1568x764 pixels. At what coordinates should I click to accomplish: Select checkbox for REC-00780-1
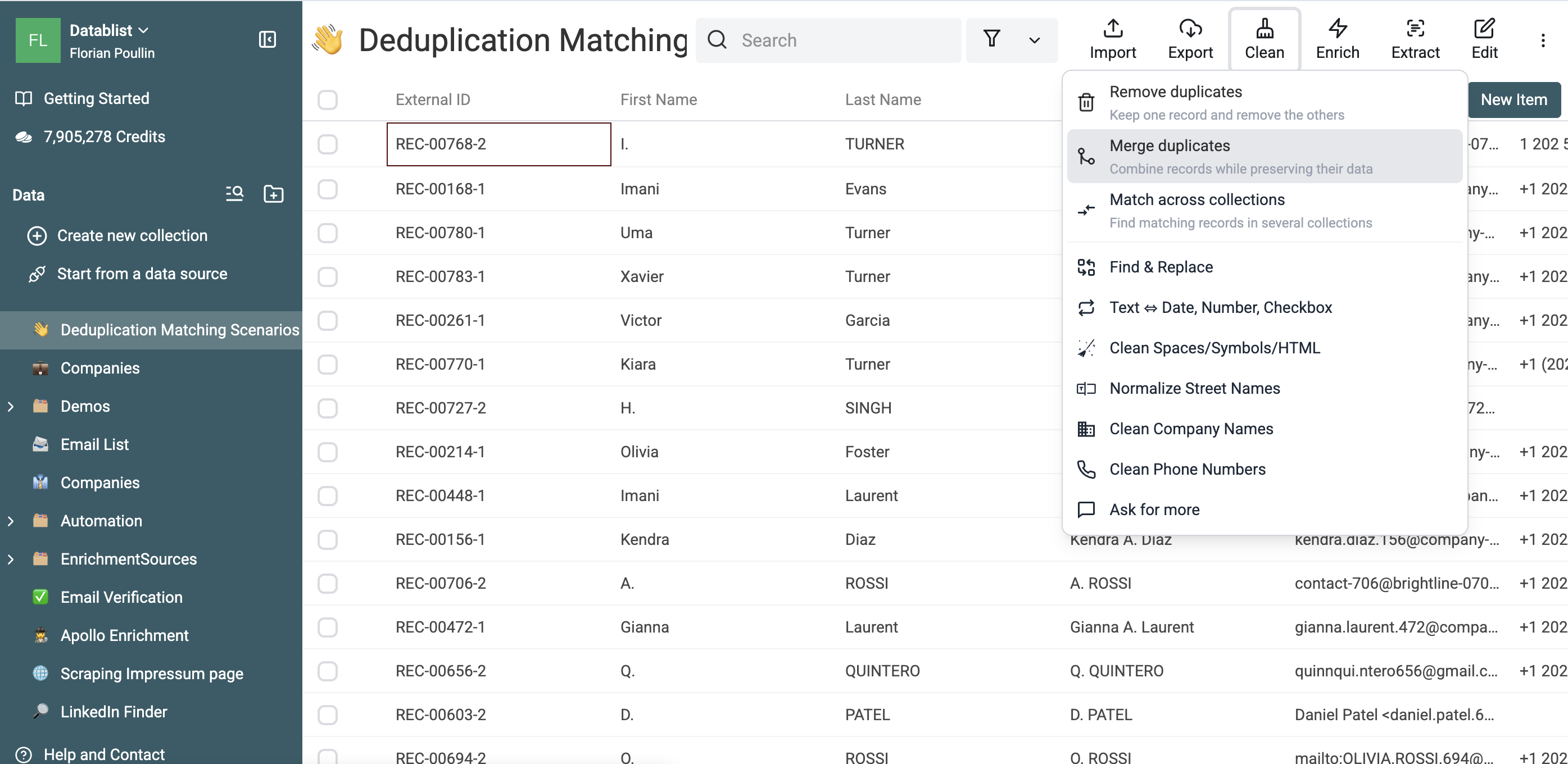point(328,233)
